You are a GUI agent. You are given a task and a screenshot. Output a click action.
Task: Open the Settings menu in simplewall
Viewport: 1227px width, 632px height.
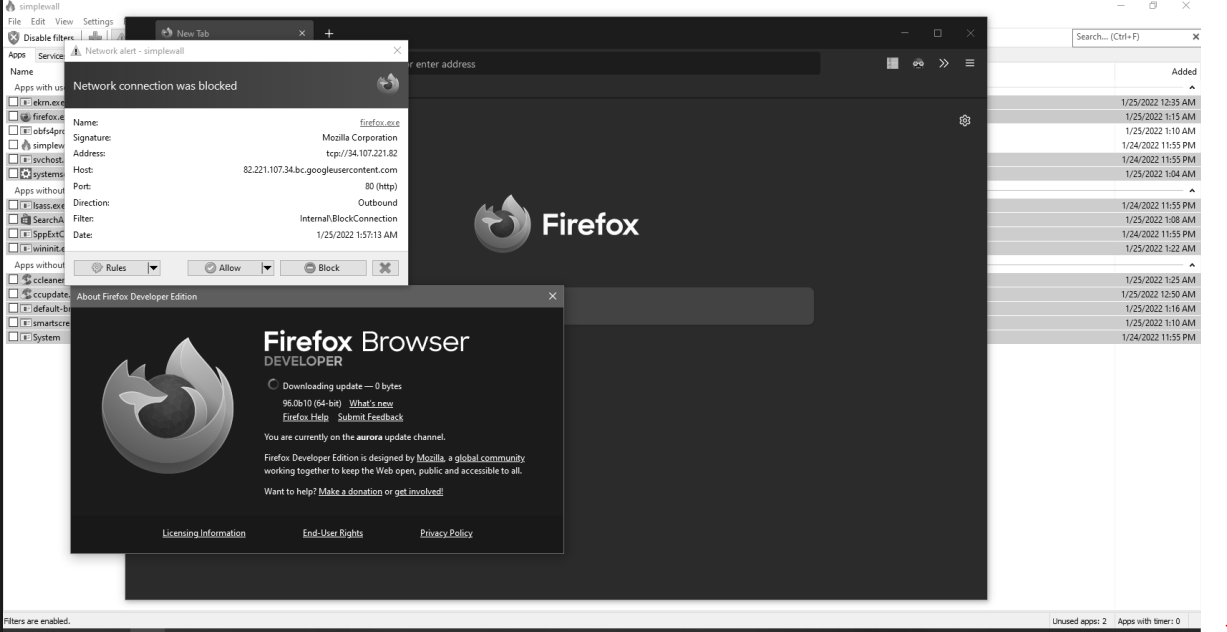pos(98,22)
